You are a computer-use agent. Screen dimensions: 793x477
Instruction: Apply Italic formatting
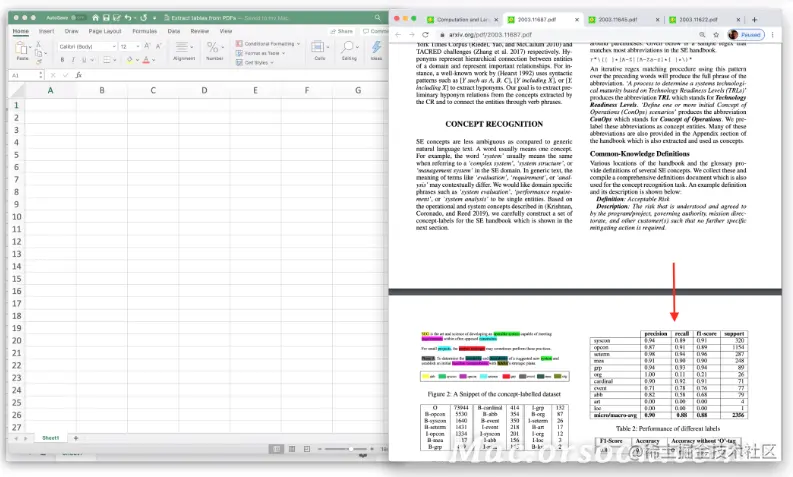[73, 60]
